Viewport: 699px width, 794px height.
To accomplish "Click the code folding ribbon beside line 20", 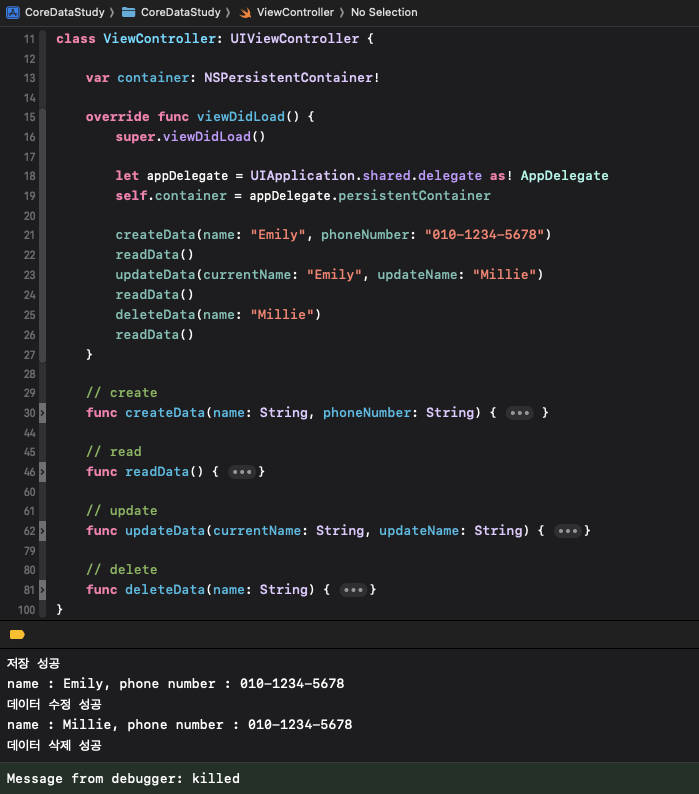I will [x=43, y=216].
